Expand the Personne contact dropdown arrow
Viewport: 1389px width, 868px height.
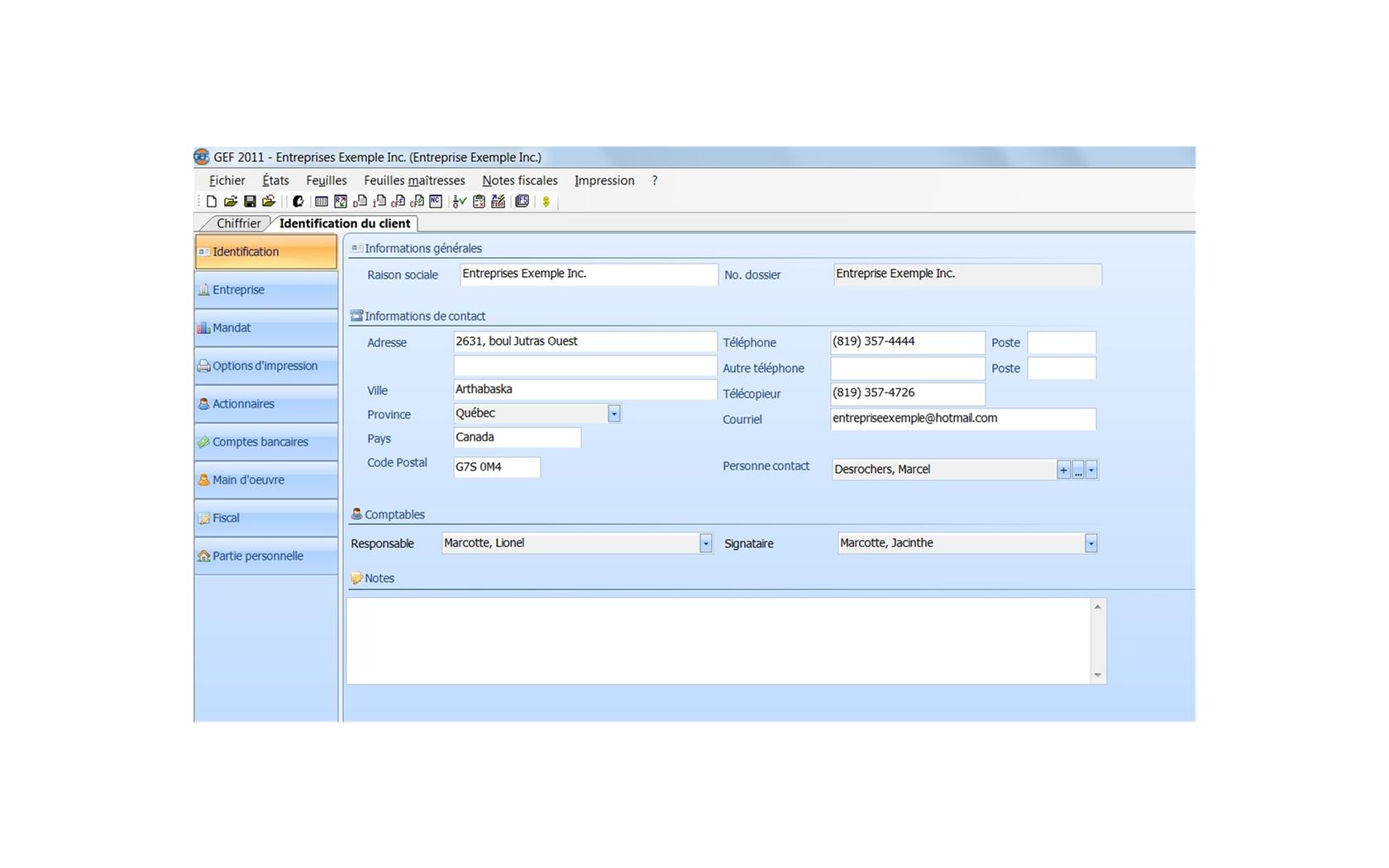coord(1091,470)
